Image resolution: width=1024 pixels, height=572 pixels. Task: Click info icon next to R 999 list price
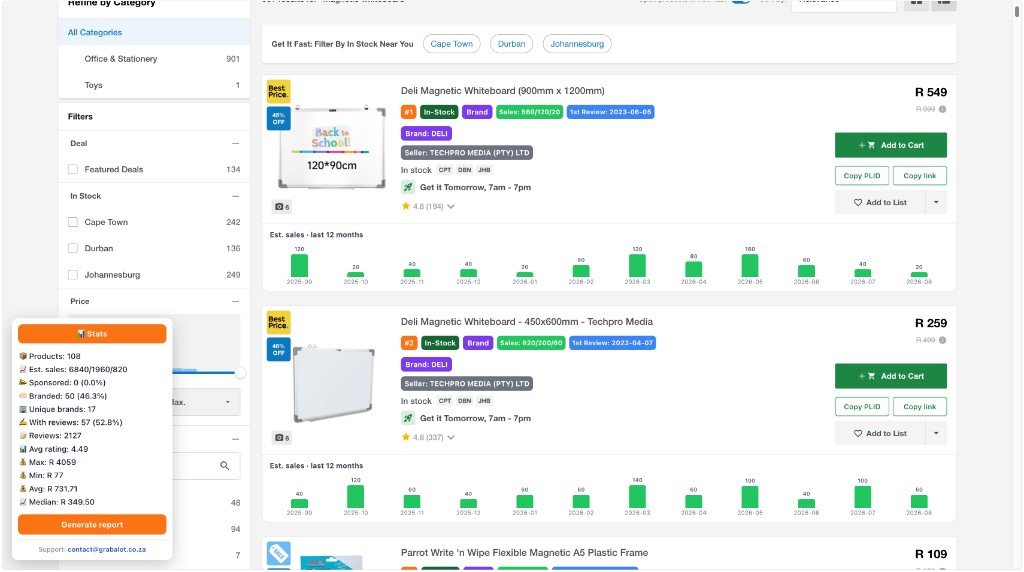click(942, 109)
